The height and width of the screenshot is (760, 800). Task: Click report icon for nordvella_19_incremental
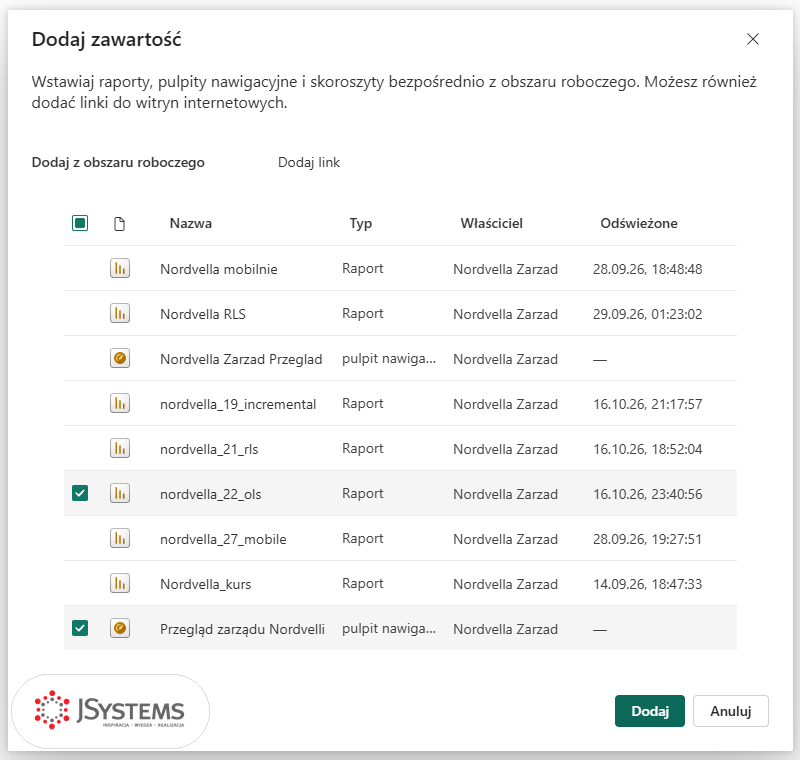pos(120,403)
